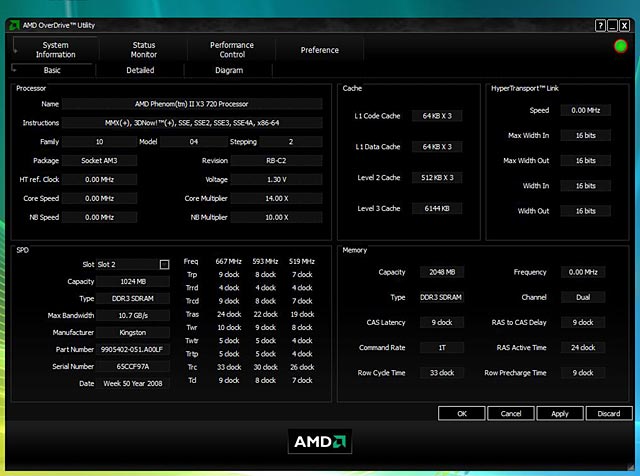Image resolution: width=640 pixels, height=476 pixels.
Task: Click the Package field Socket AM3
Action: pyautogui.click(x=99, y=161)
